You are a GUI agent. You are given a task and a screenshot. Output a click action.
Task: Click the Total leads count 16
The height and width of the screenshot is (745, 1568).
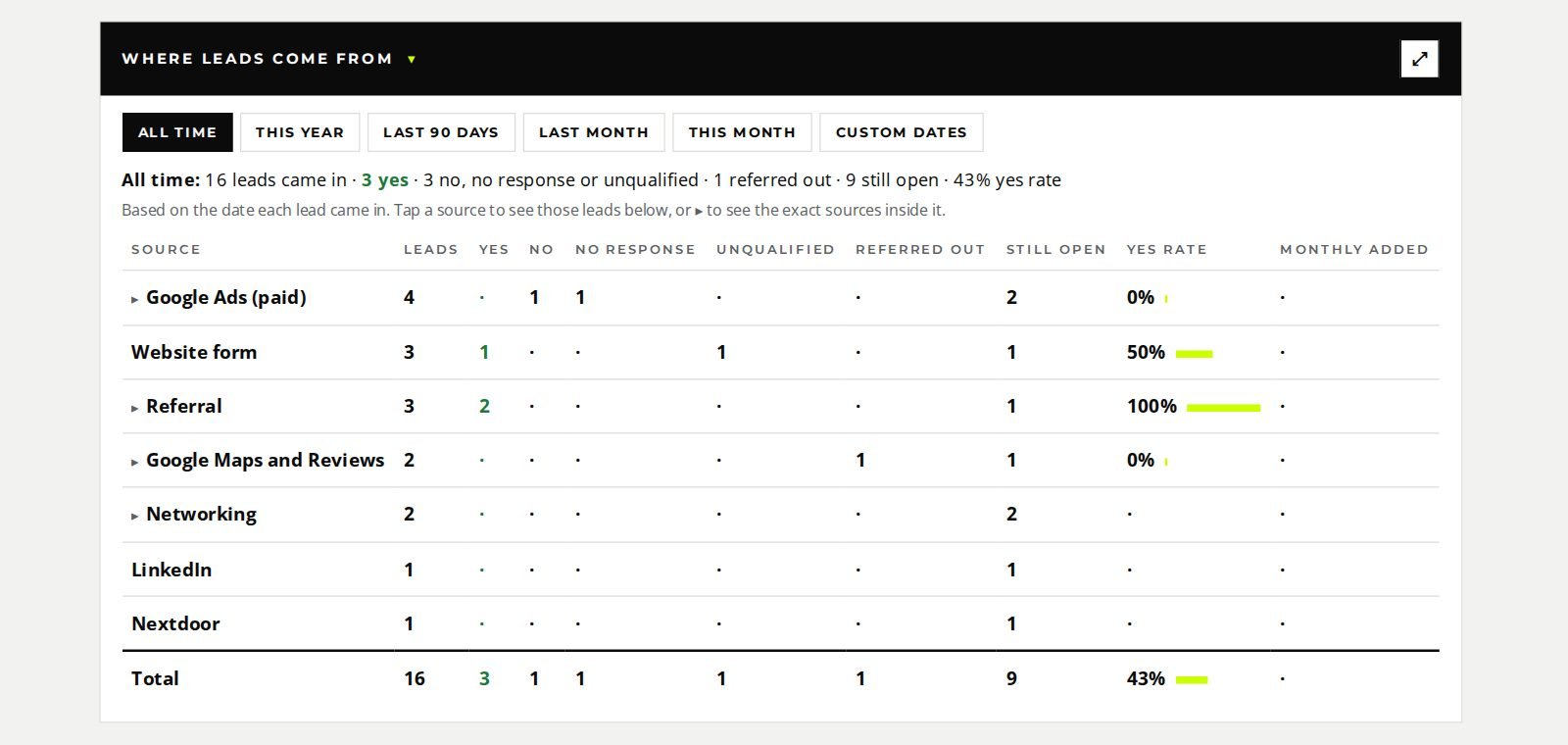(x=415, y=678)
